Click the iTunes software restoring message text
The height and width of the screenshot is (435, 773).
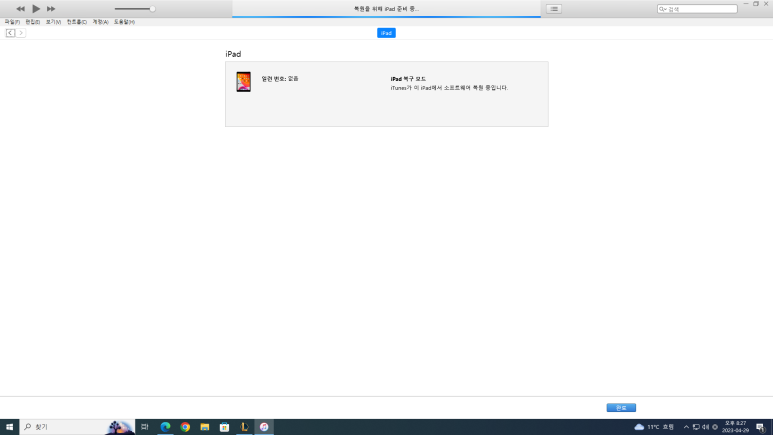click(449, 88)
